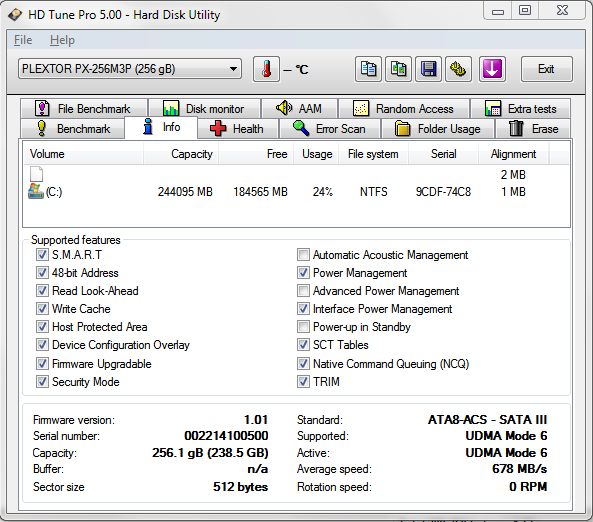Open the Extra tests tab
Image resolution: width=593 pixels, height=522 pixels.
pyautogui.click(x=520, y=109)
